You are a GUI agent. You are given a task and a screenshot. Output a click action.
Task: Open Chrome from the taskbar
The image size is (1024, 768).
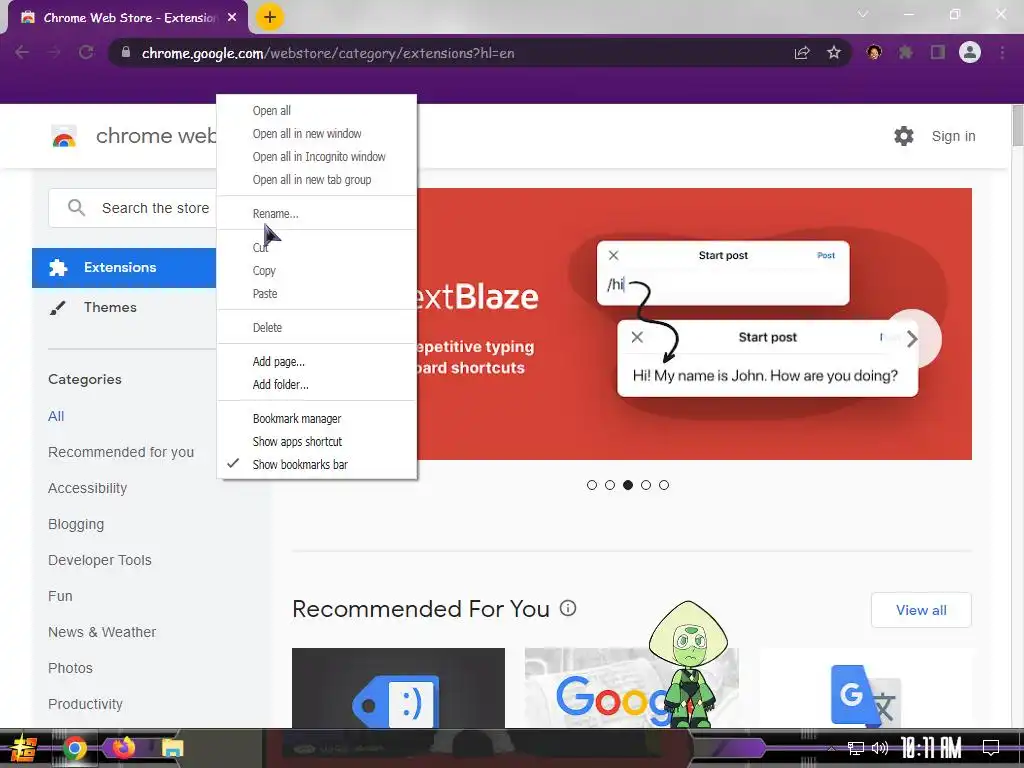[75, 748]
